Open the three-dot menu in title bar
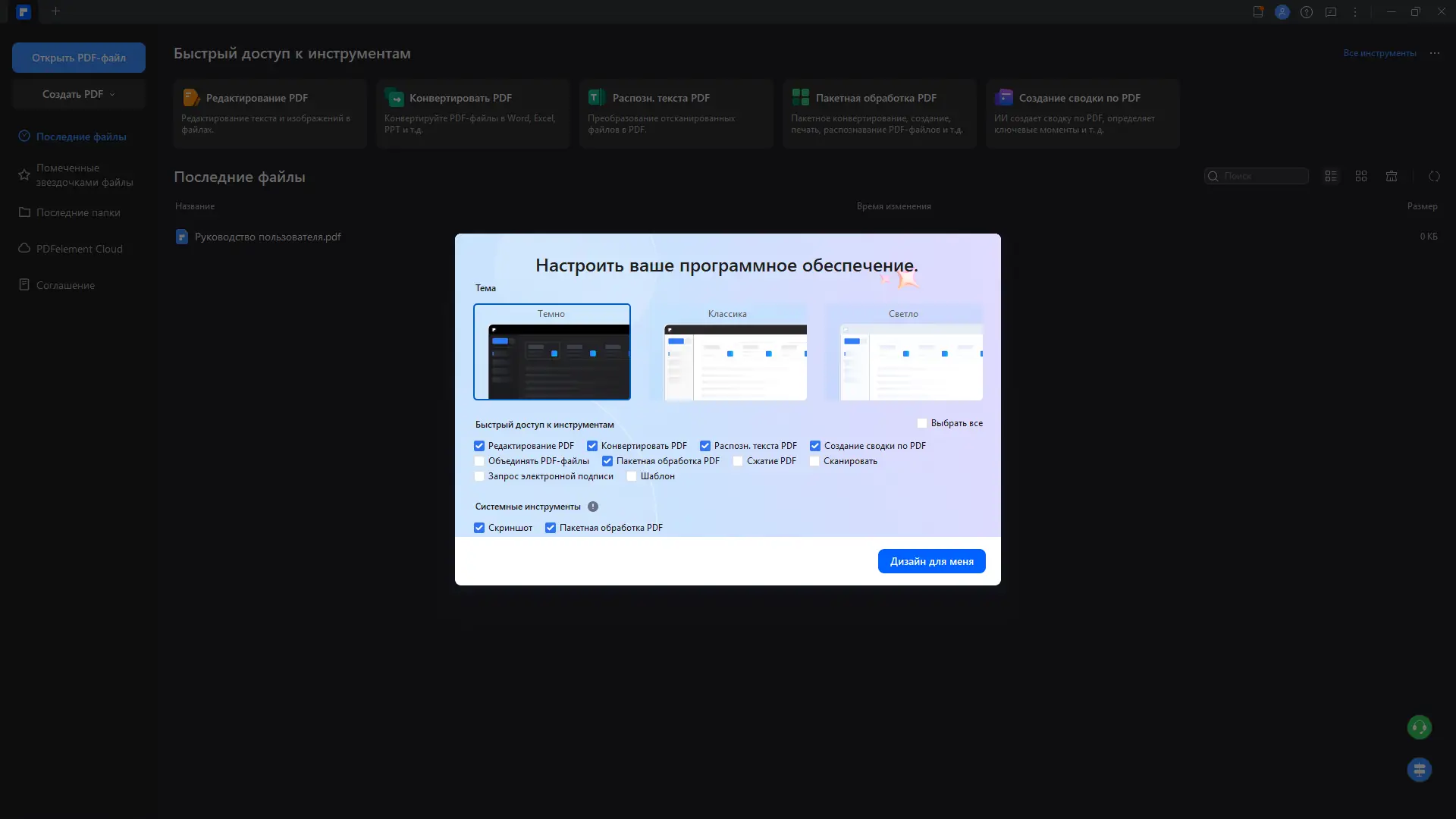Viewport: 1456px width, 819px height. tap(1356, 11)
